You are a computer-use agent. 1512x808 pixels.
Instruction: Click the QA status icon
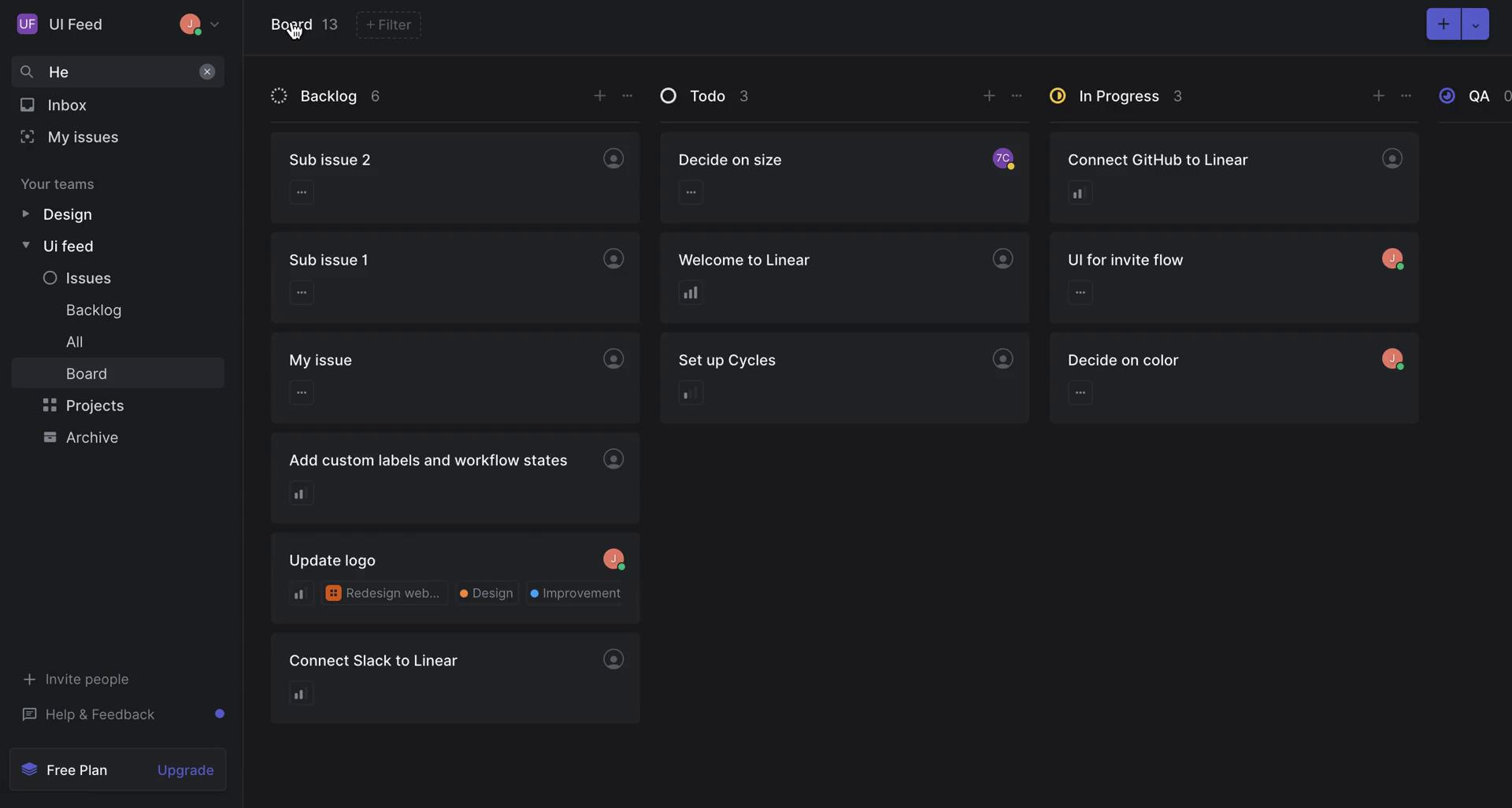1447,96
